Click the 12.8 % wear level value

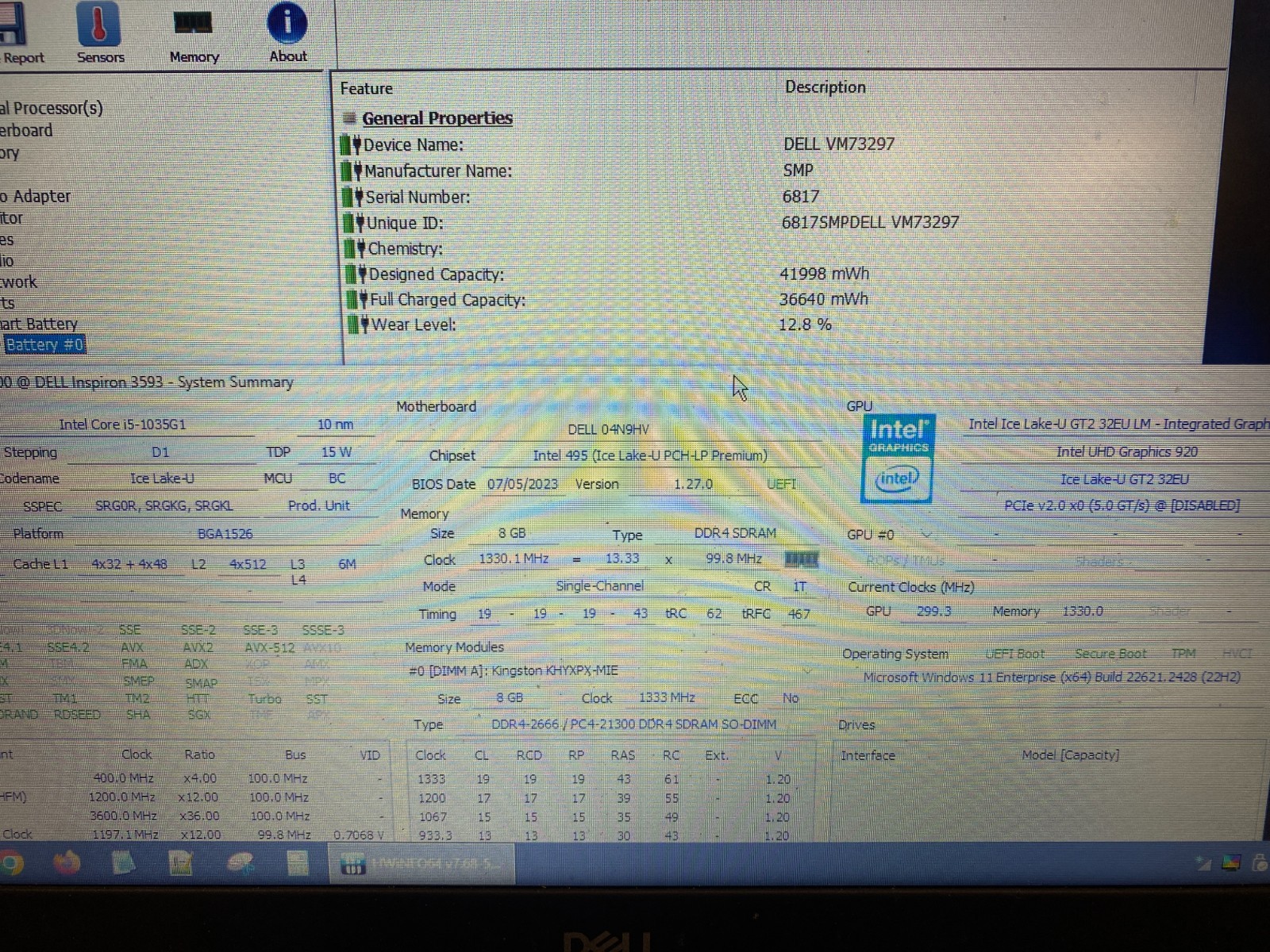(x=805, y=324)
